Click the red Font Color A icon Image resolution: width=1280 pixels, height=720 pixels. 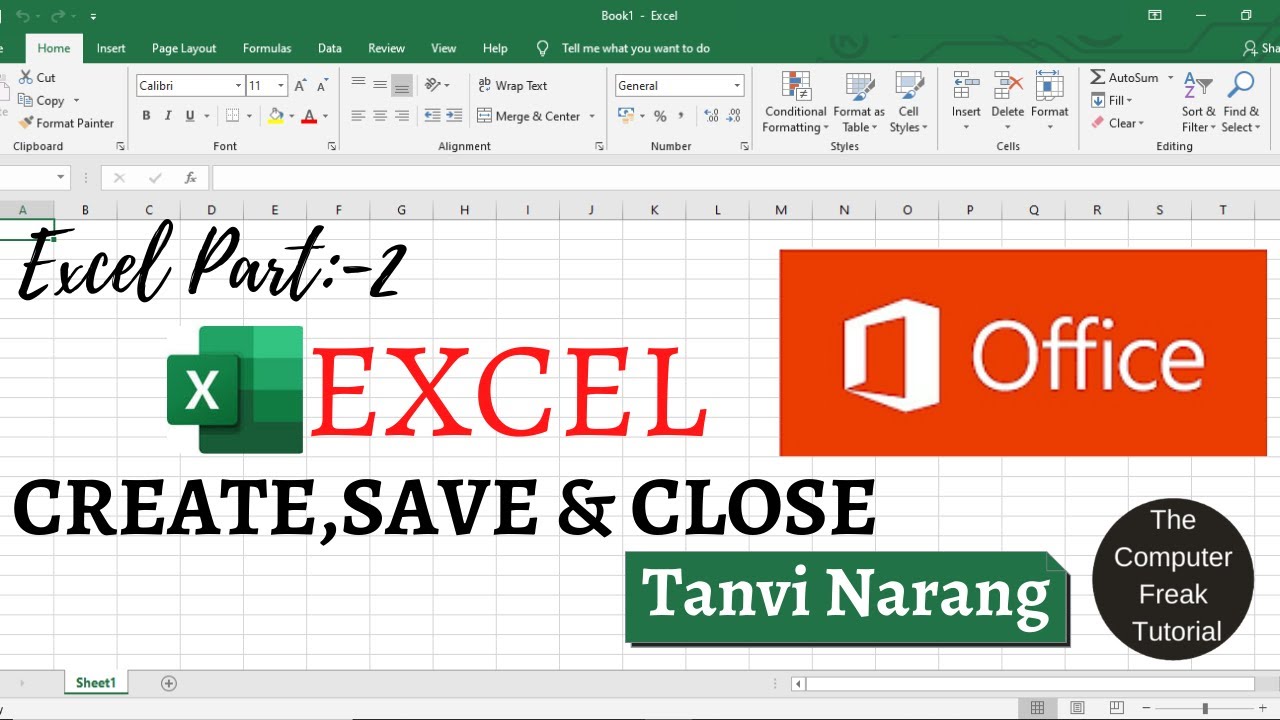309,116
